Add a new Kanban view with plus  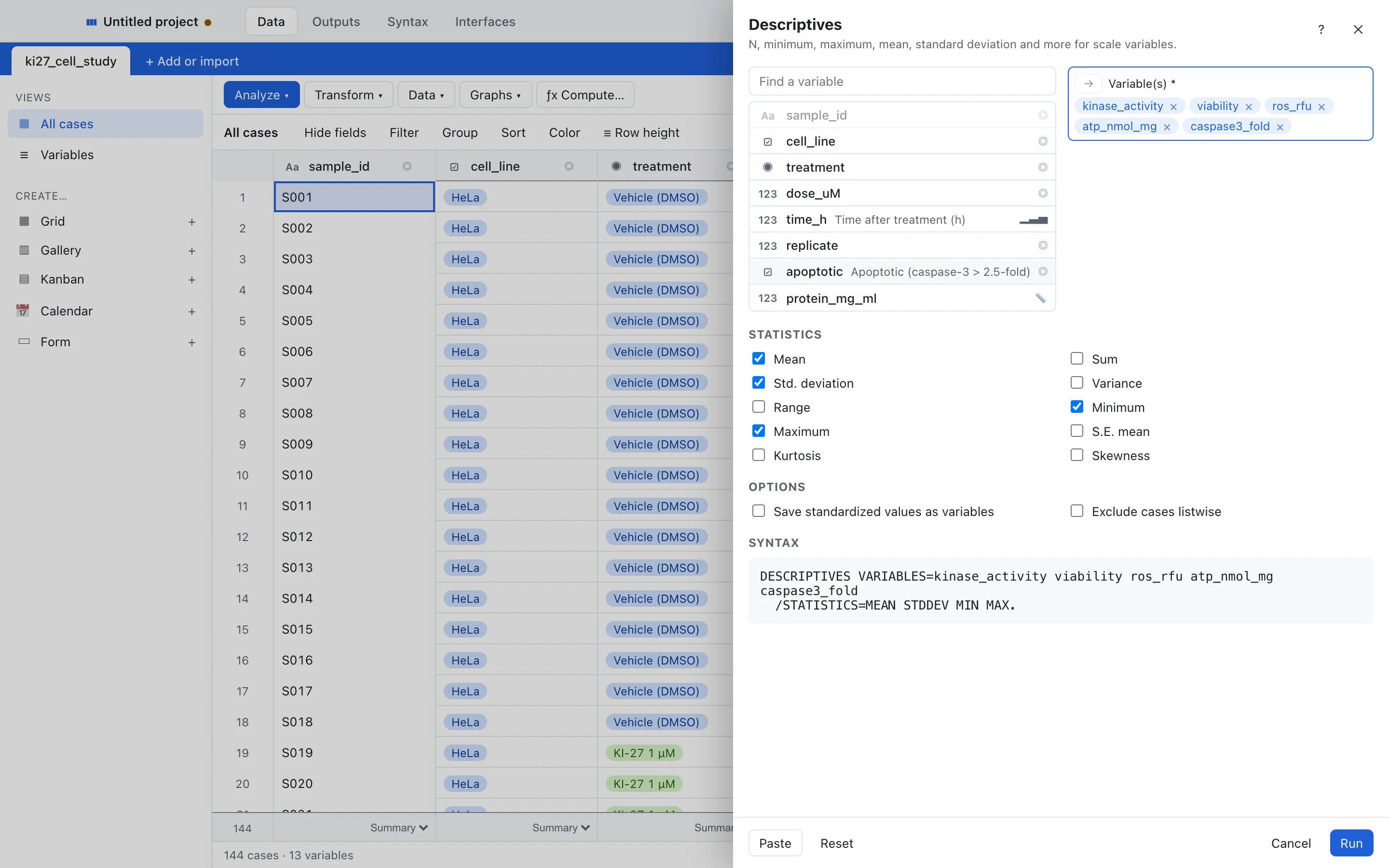coord(191,280)
